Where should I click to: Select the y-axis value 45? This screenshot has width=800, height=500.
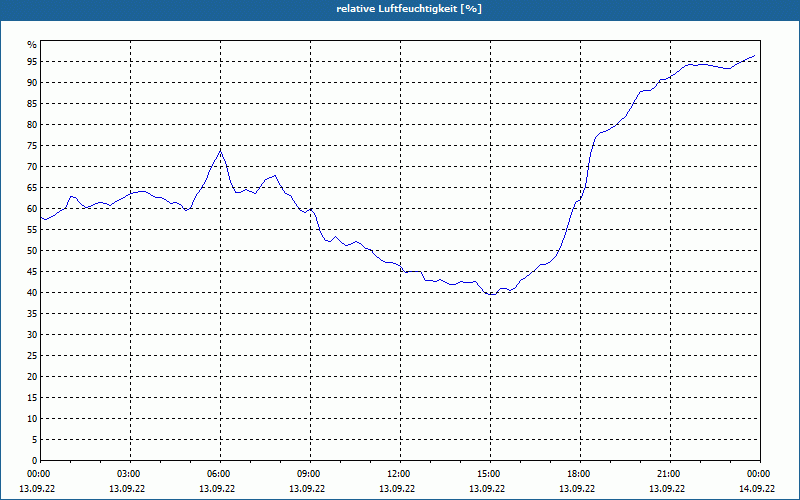click(32, 272)
